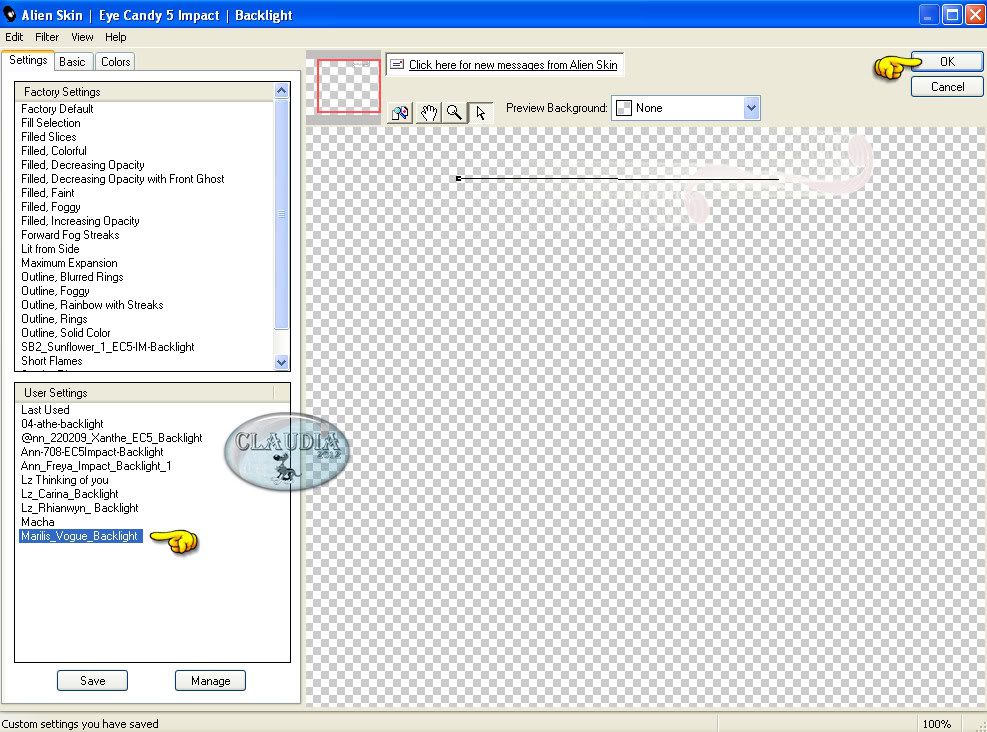The width and height of the screenshot is (987, 732).
Task: Select the Lit from Side preset
Action: pos(50,249)
